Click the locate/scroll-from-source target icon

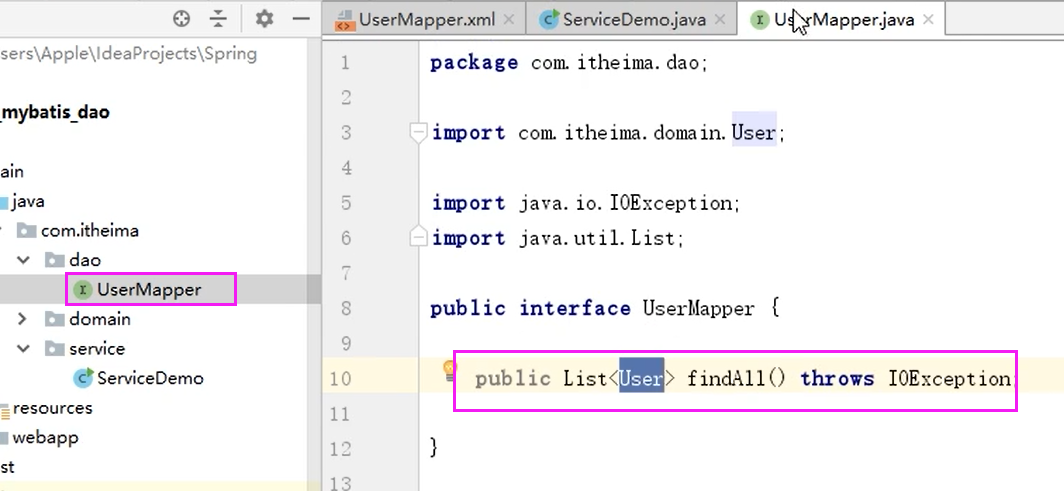(x=181, y=19)
